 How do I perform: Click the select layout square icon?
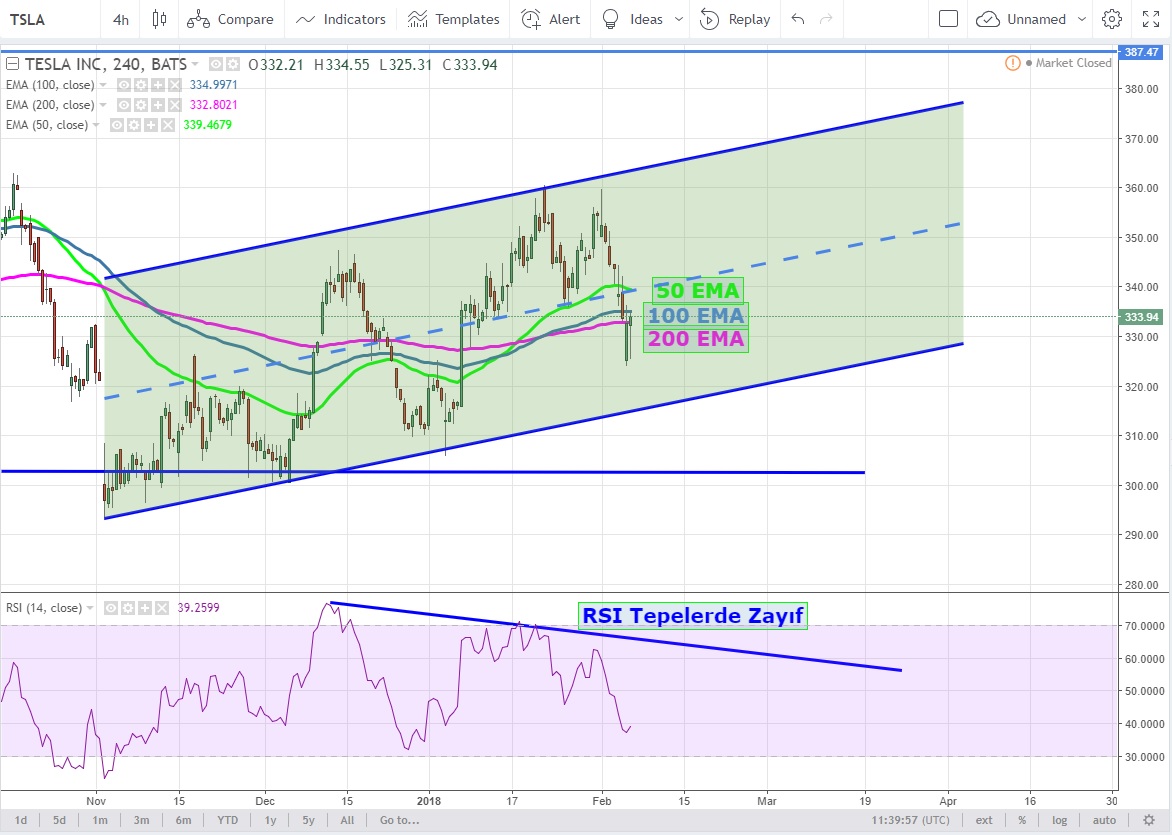coord(949,19)
